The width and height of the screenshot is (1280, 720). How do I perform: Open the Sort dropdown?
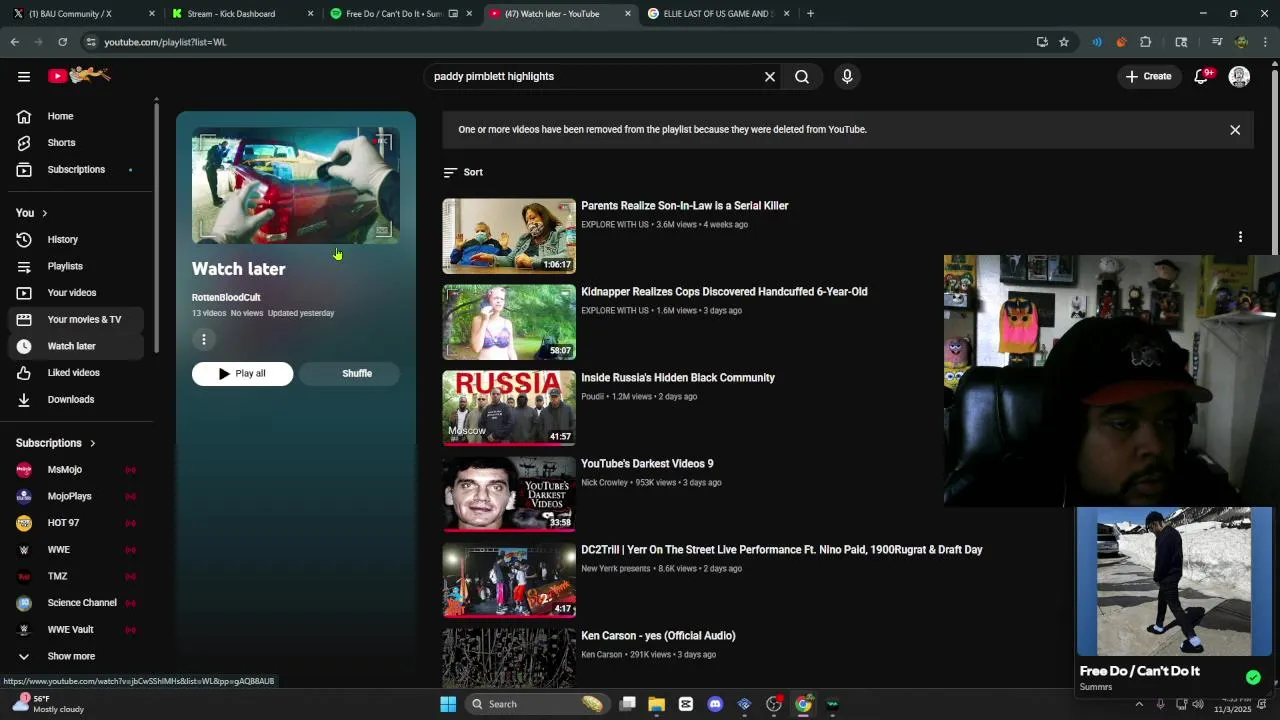point(463,173)
